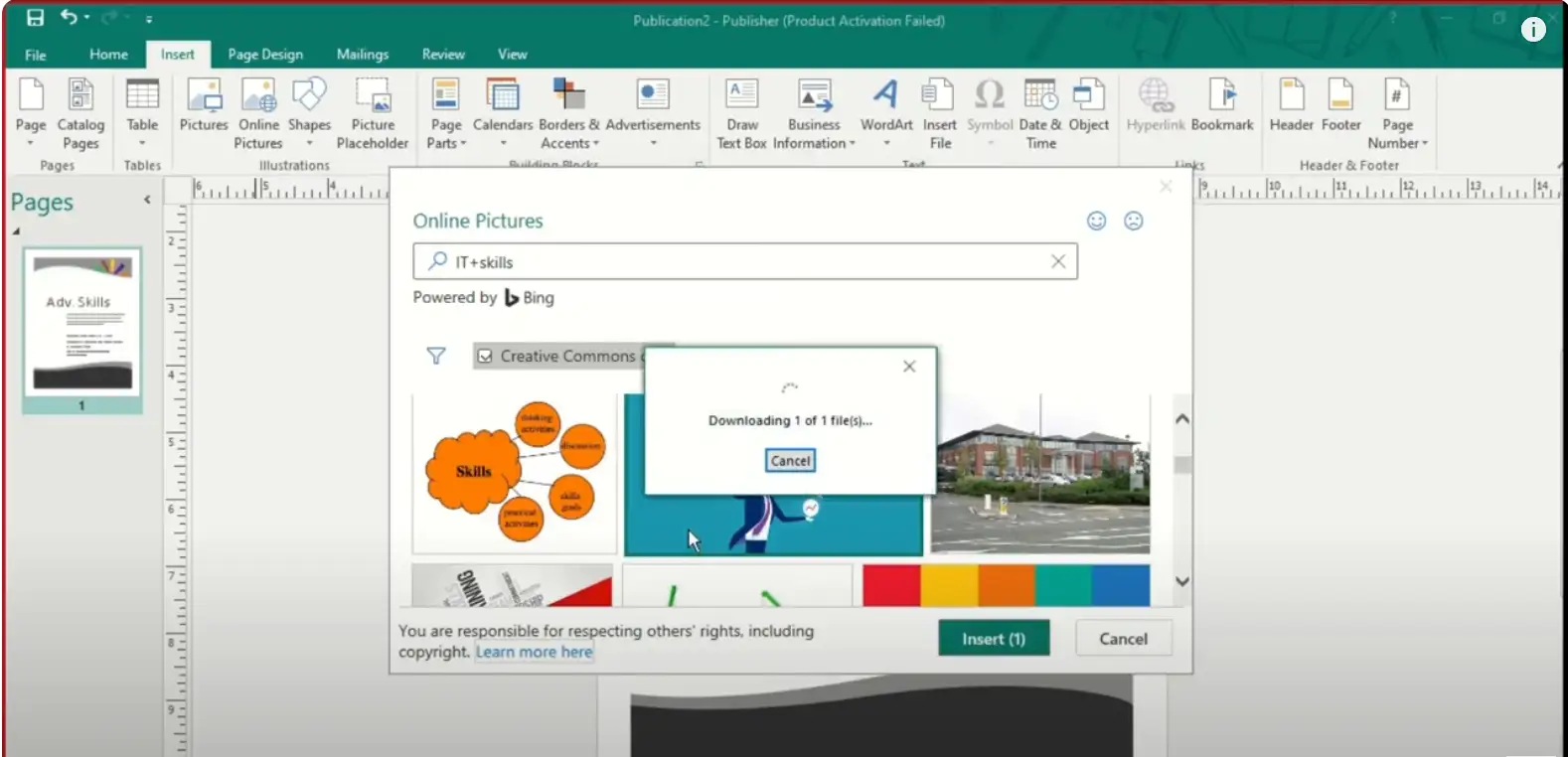
Task: Switch to the Page Design tab
Action: click(265, 55)
